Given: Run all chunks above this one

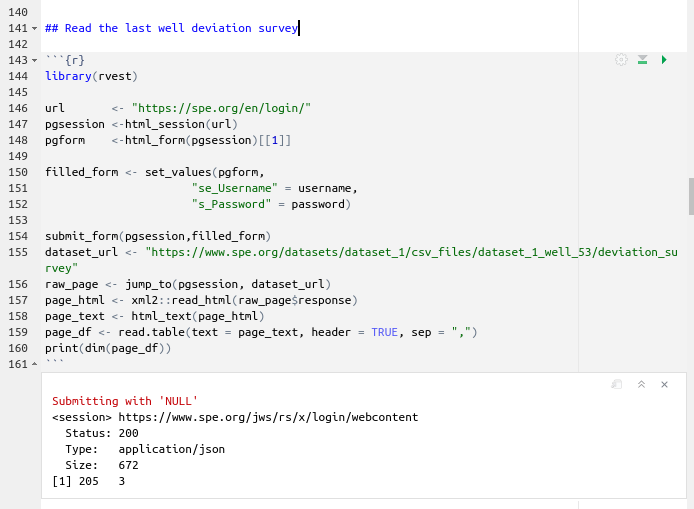Looking at the screenshot, I should click(642, 60).
